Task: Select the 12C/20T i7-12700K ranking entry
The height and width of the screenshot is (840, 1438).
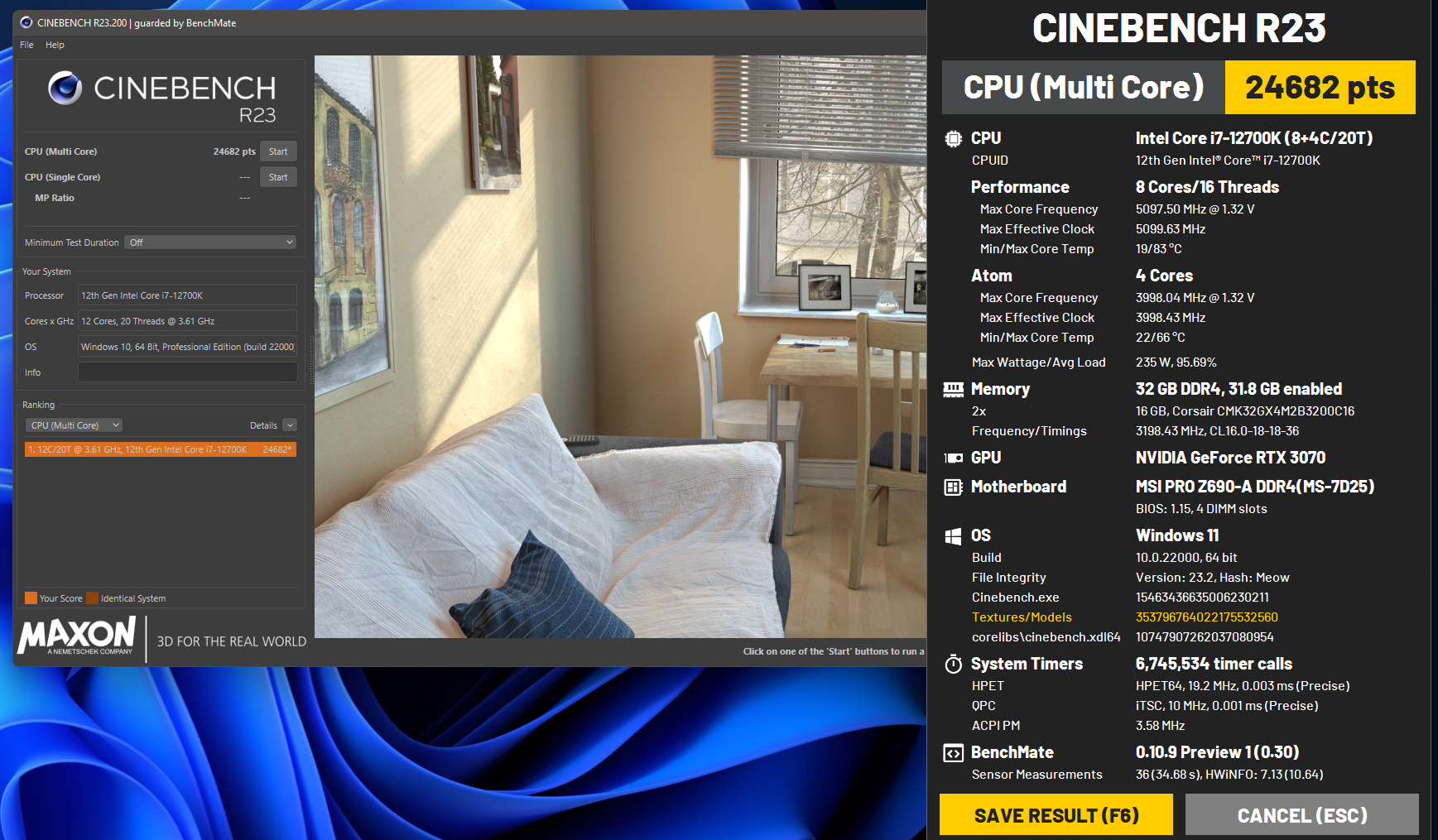Action: pyautogui.click(x=161, y=449)
